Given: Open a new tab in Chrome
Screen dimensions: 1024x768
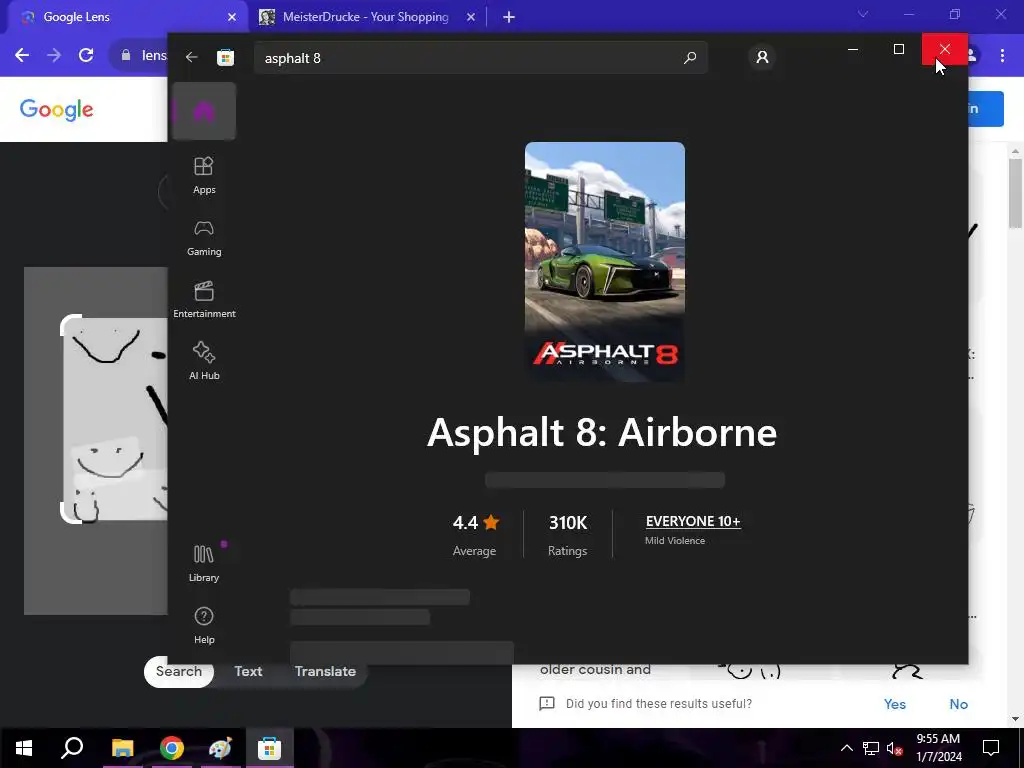Looking at the screenshot, I should pyautogui.click(x=509, y=18).
